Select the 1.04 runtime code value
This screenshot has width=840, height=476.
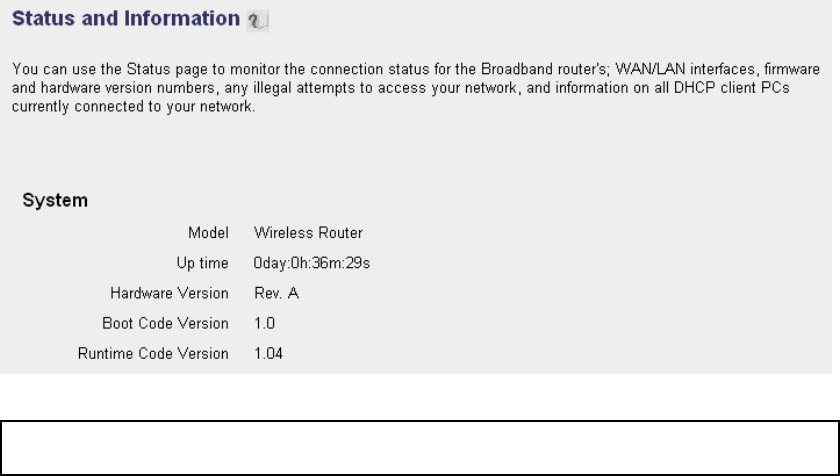(x=268, y=353)
